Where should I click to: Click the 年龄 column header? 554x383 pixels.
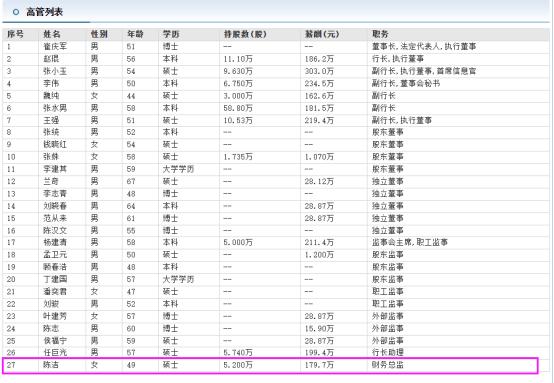point(135,34)
